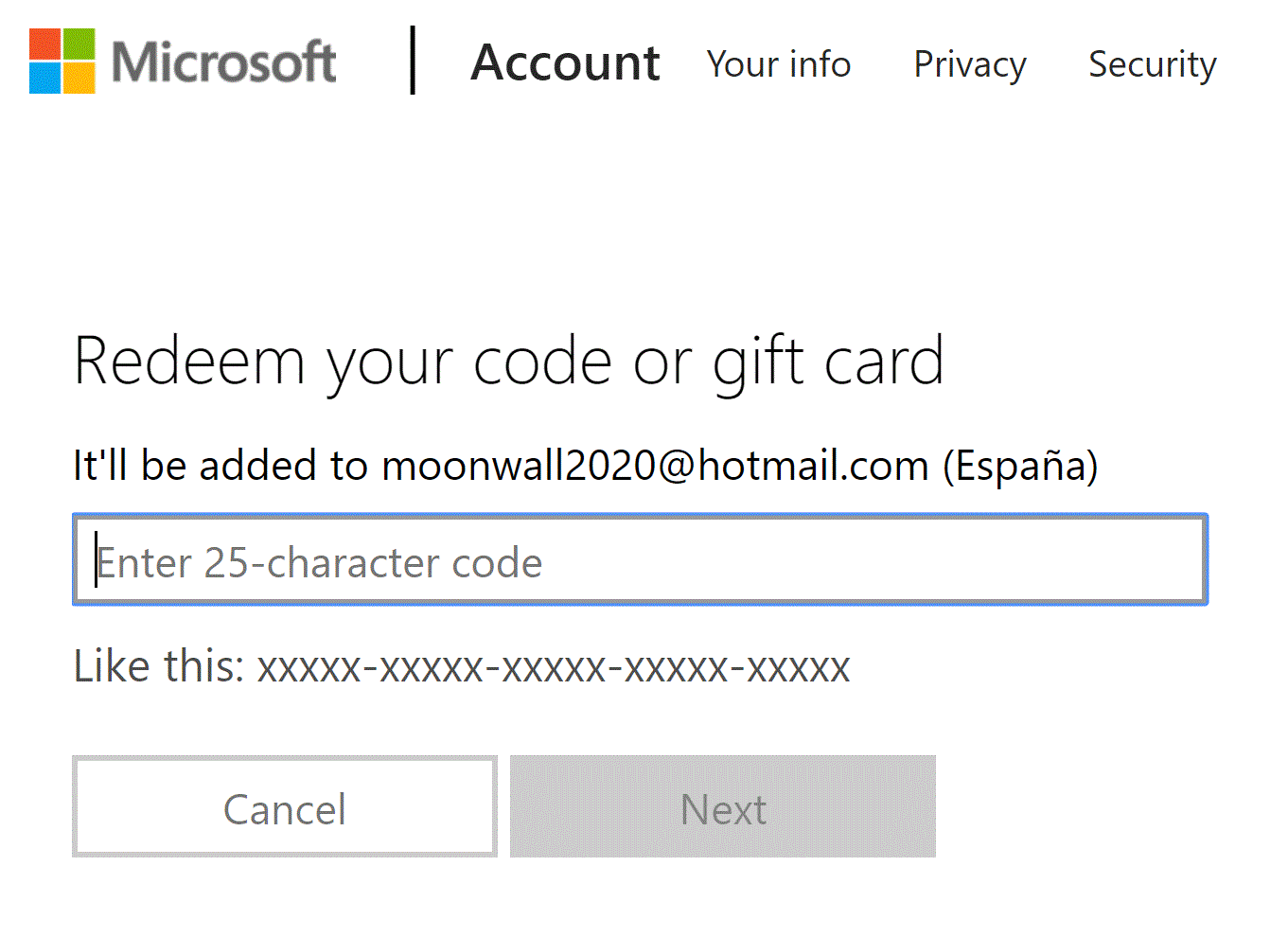Open the Account home link

(565, 63)
